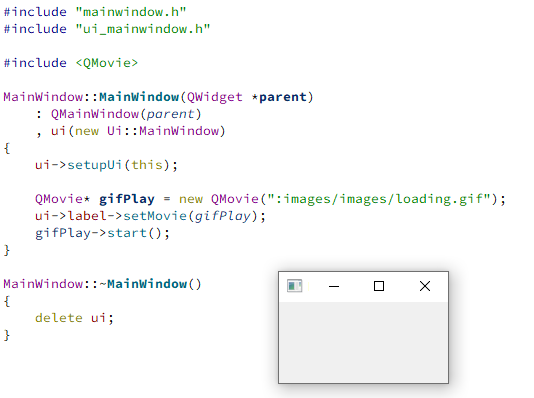Click "new QMovie" in the assignment
534x398 pixels.
tap(219, 199)
